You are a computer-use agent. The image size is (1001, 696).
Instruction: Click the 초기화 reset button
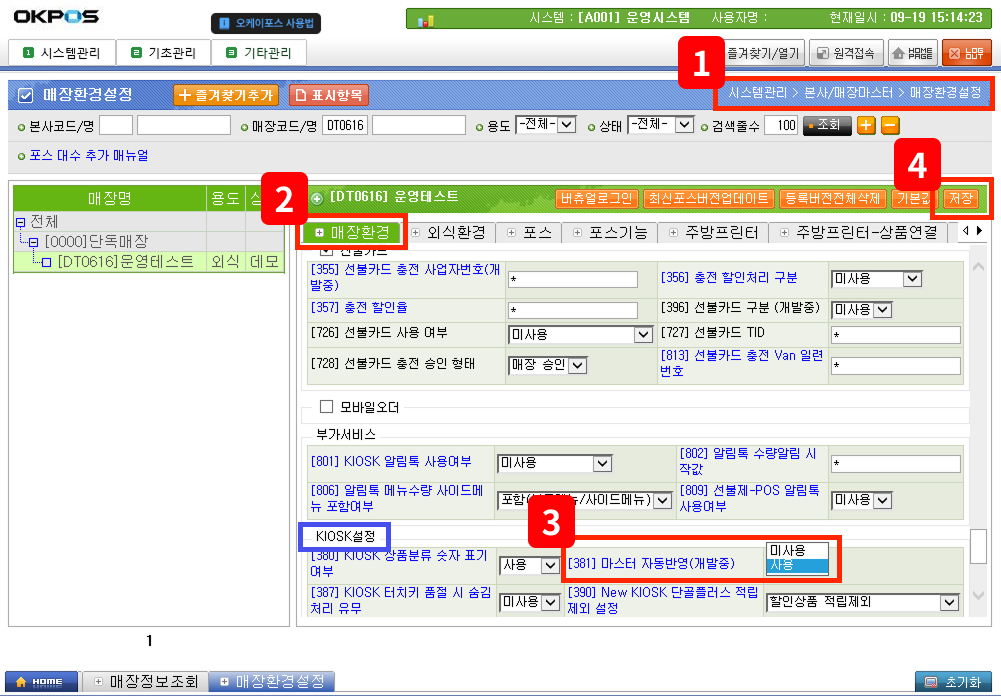[954, 681]
